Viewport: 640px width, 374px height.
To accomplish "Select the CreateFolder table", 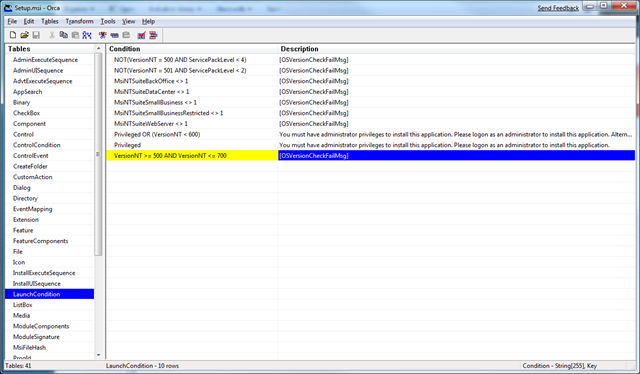I will pyautogui.click(x=30, y=166).
